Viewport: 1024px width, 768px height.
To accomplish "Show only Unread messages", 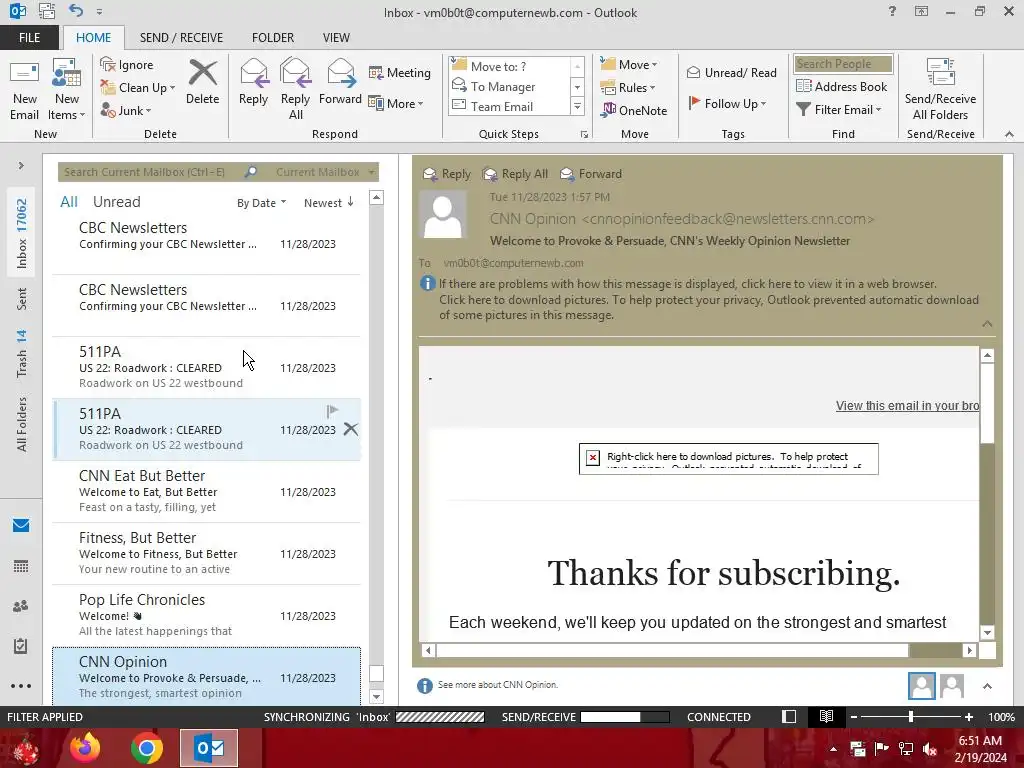I will [116, 202].
